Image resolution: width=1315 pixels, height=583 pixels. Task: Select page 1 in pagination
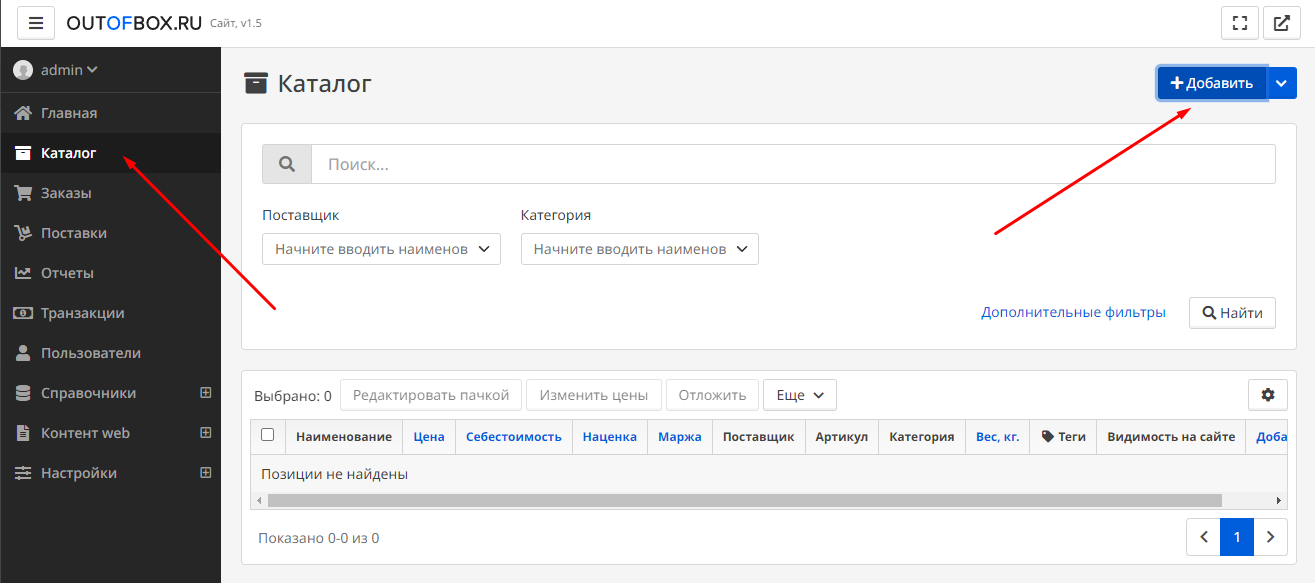[1237, 537]
